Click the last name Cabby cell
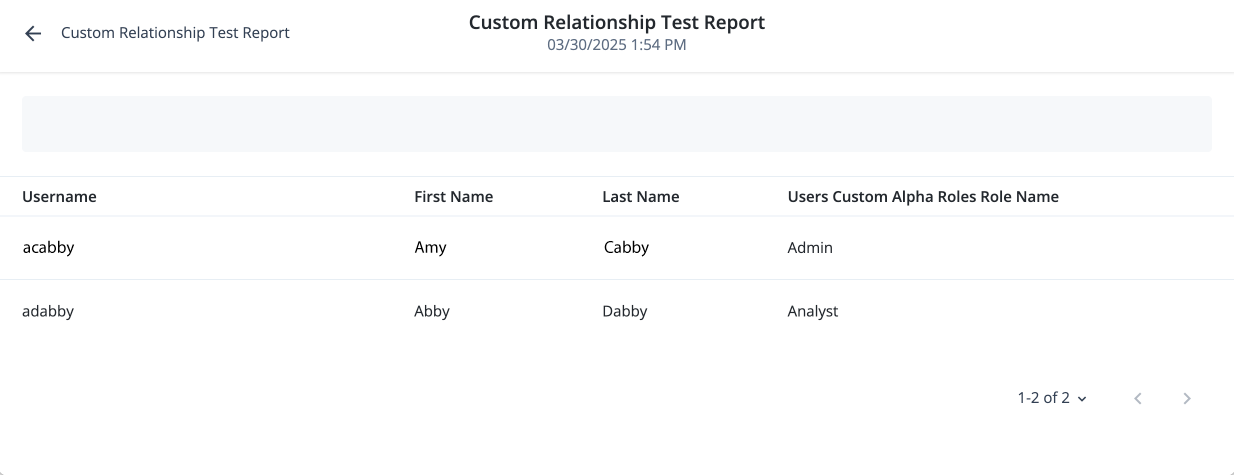Screen dimensions: 1234x475 626,248
